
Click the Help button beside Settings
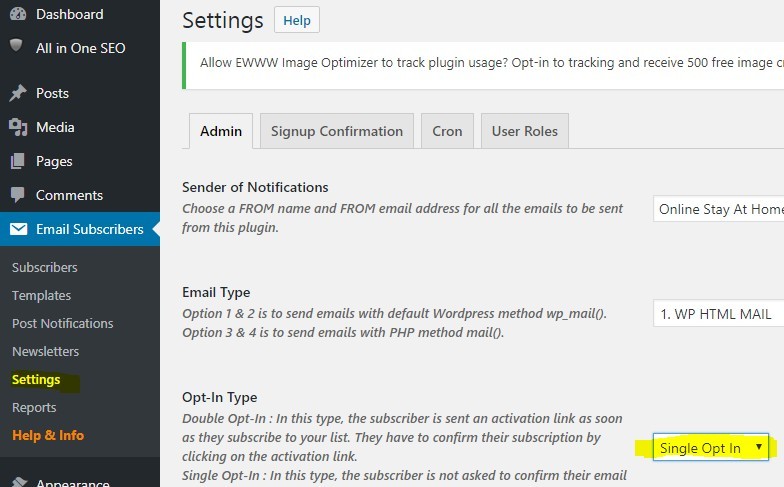tap(296, 20)
